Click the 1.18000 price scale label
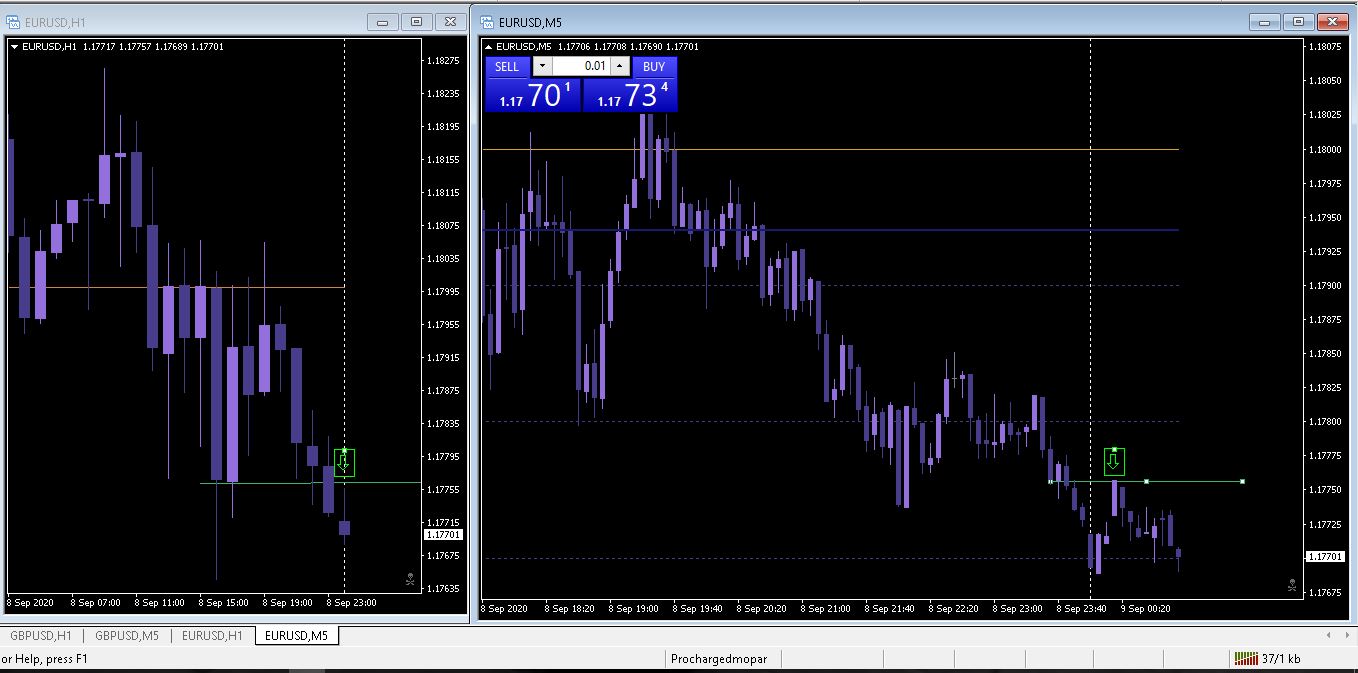Viewport: 1358px width, 673px height. tap(1326, 149)
